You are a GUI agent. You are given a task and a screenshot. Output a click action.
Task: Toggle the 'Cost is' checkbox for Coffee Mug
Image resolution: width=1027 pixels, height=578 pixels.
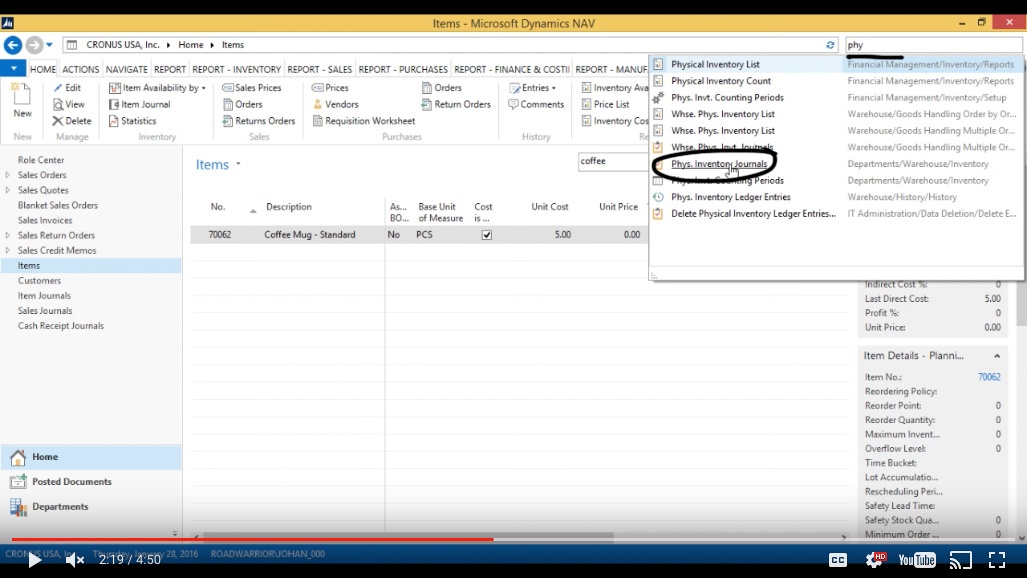487,234
